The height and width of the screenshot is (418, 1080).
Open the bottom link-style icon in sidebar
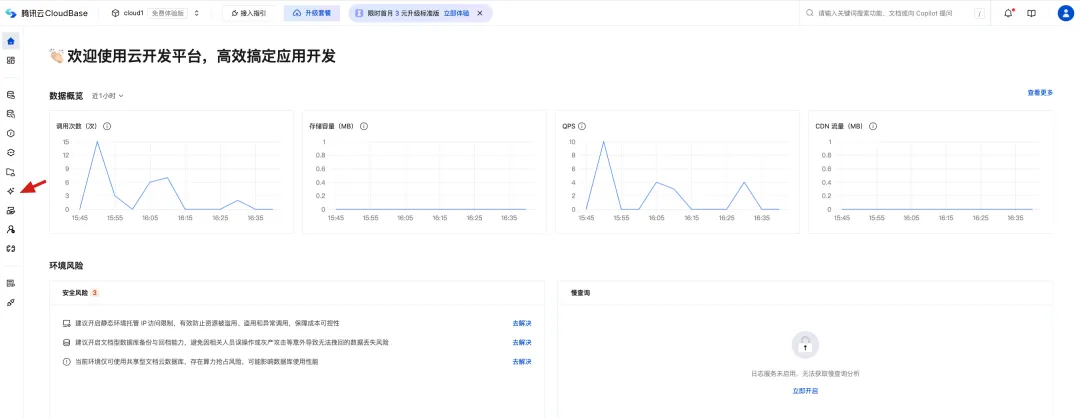point(10,302)
